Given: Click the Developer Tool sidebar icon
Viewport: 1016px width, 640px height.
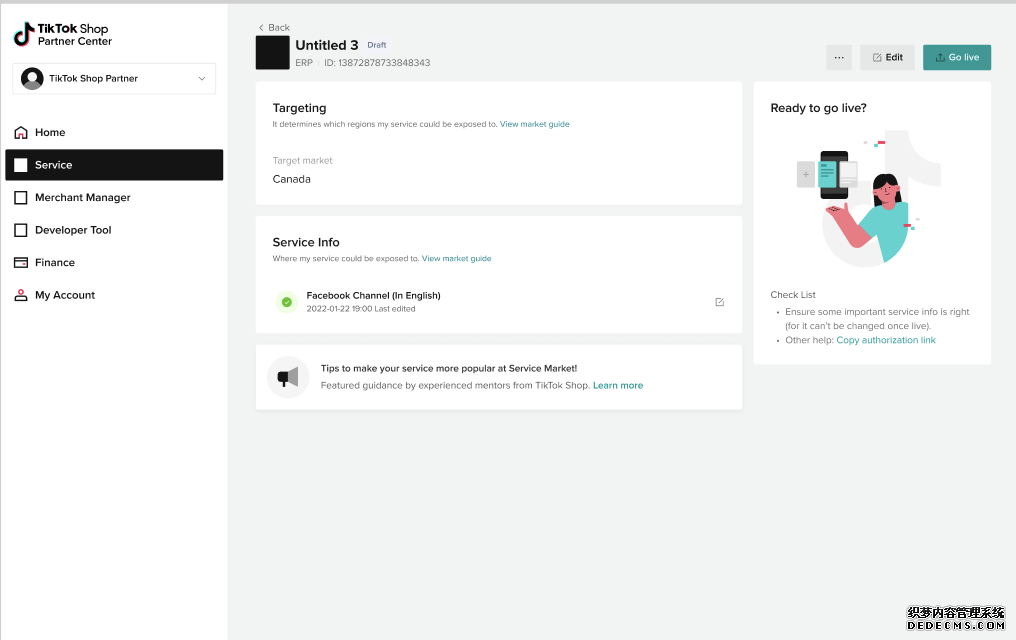Looking at the screenshot, I should 21,230.
